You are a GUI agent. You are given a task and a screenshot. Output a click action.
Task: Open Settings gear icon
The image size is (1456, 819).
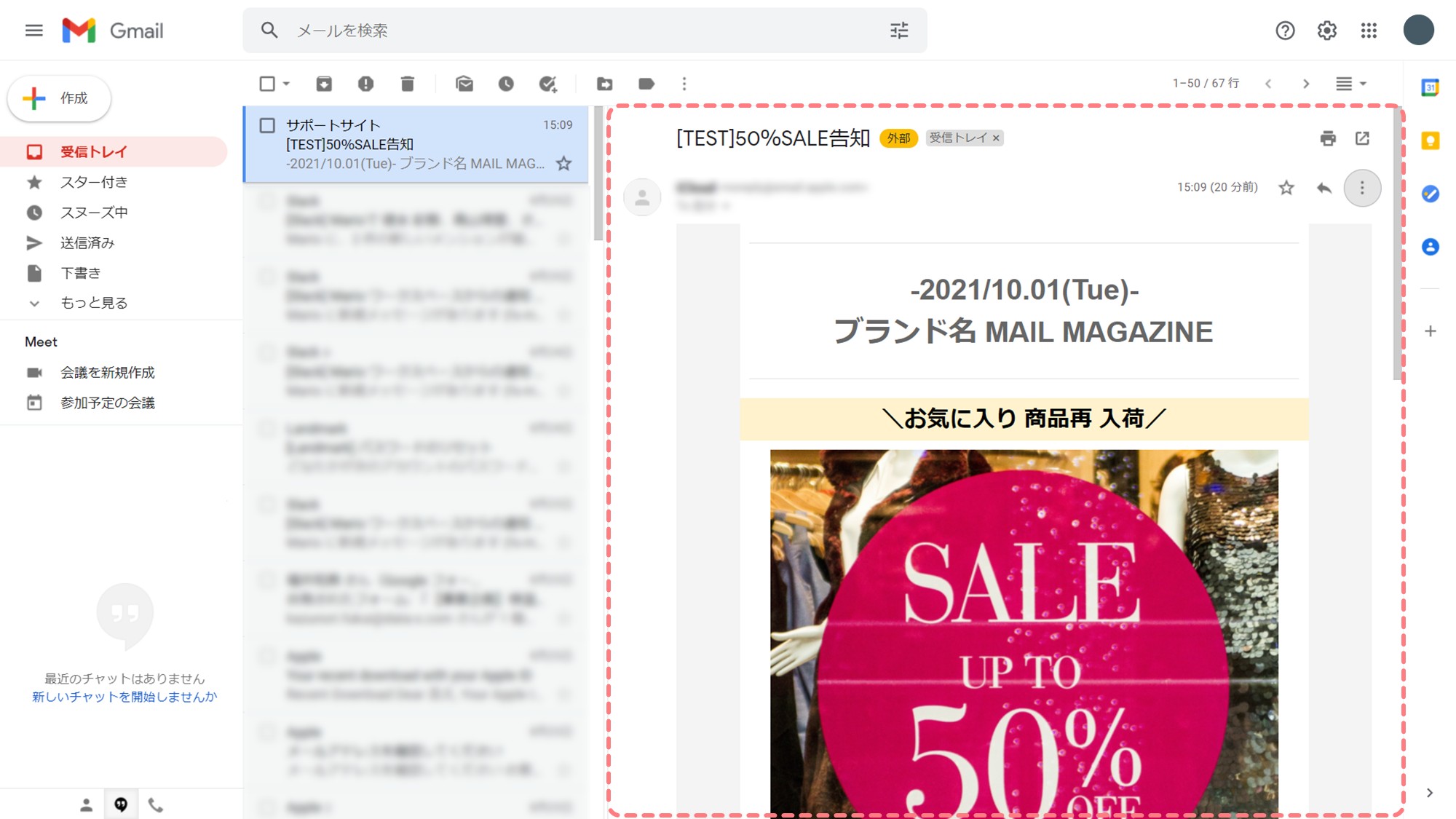1327,31
